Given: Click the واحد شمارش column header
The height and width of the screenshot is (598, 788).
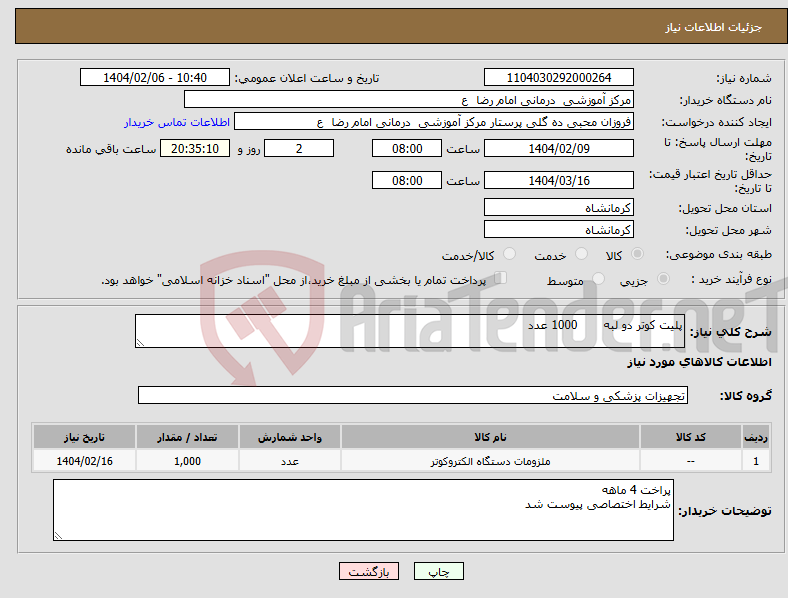Looking at the screenshot, I should pyautogui.click(x=290, y=437).
